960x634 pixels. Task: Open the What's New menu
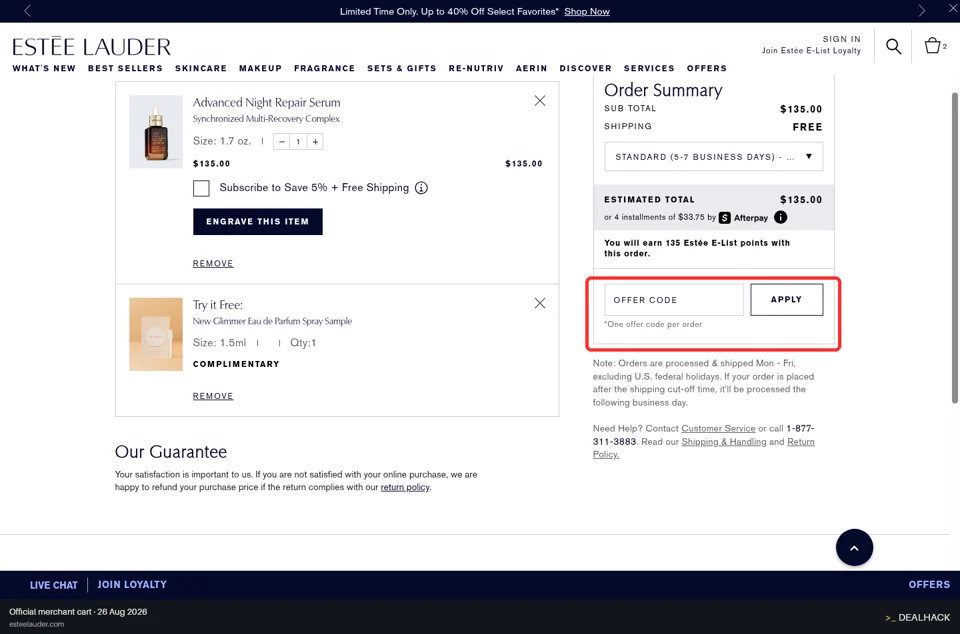pyautogui.click(x=44, y=69)
